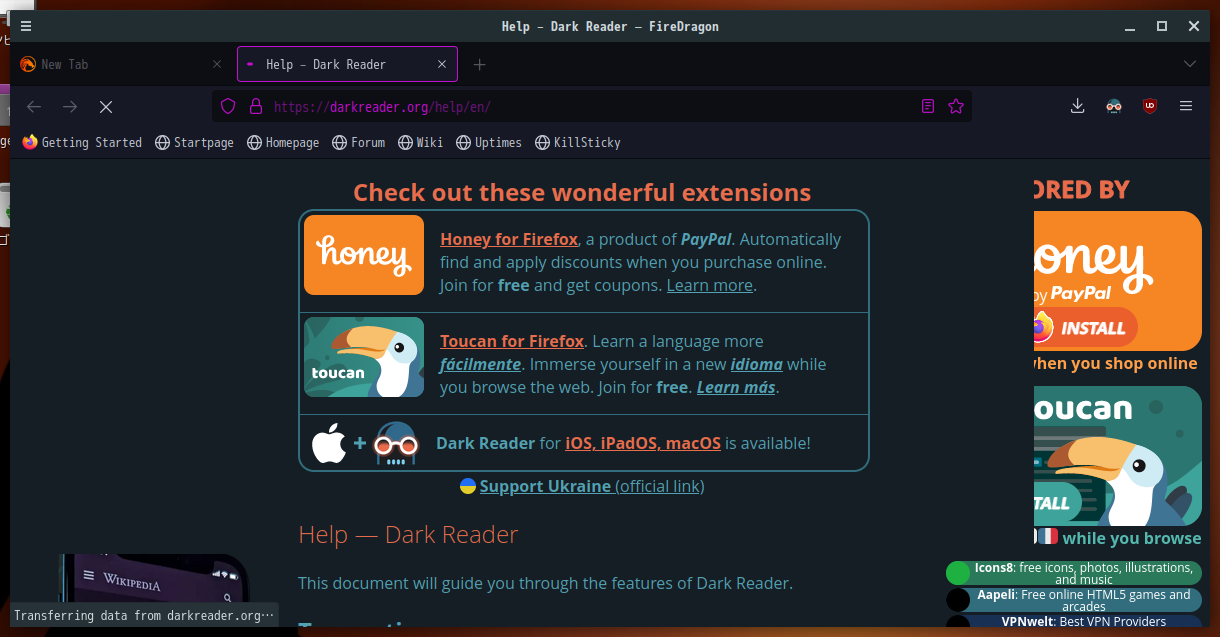Follow the Honey for Firefox link
1220x637 pixels.
point(509,240)
